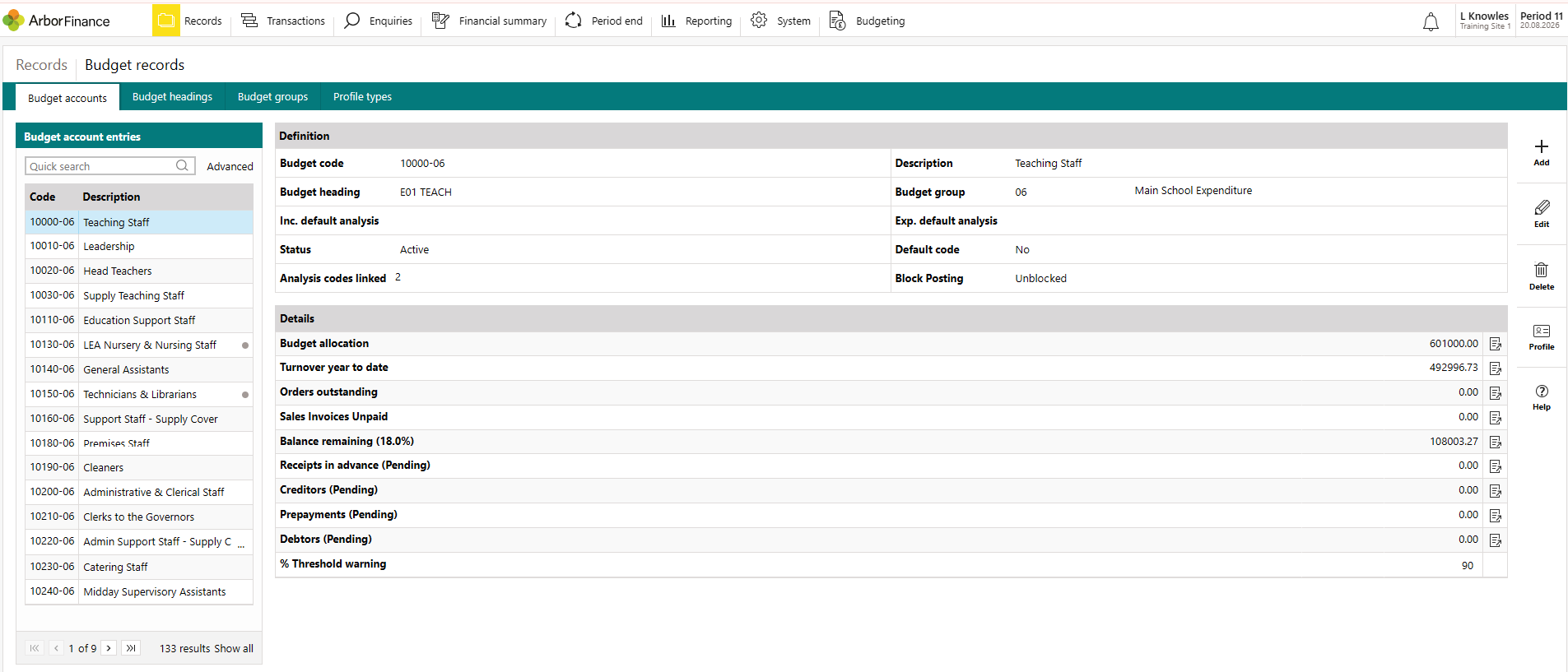Screen dimensions: 1568x672
Task: Select the General Assistants row
Action: (x=139, y=370)
